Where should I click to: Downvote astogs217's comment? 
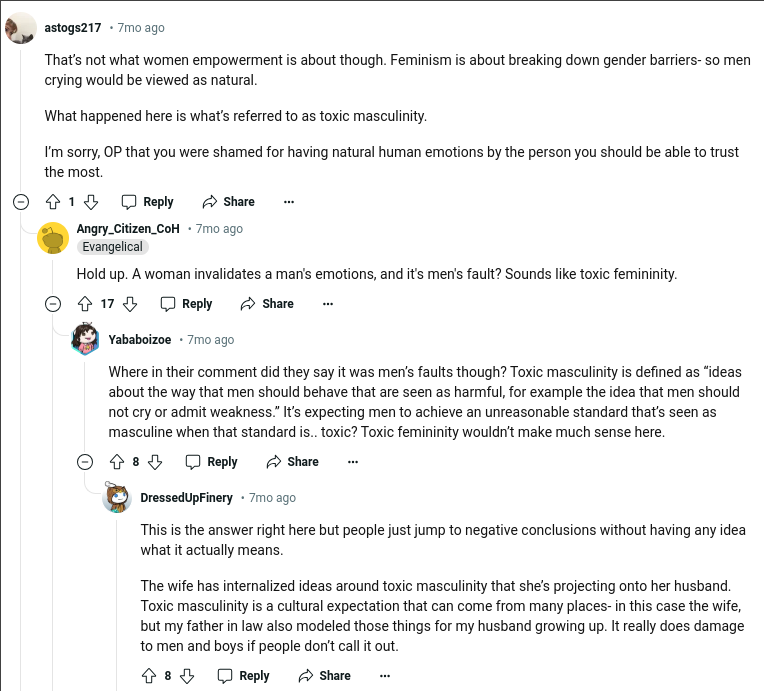click(91, 201)
